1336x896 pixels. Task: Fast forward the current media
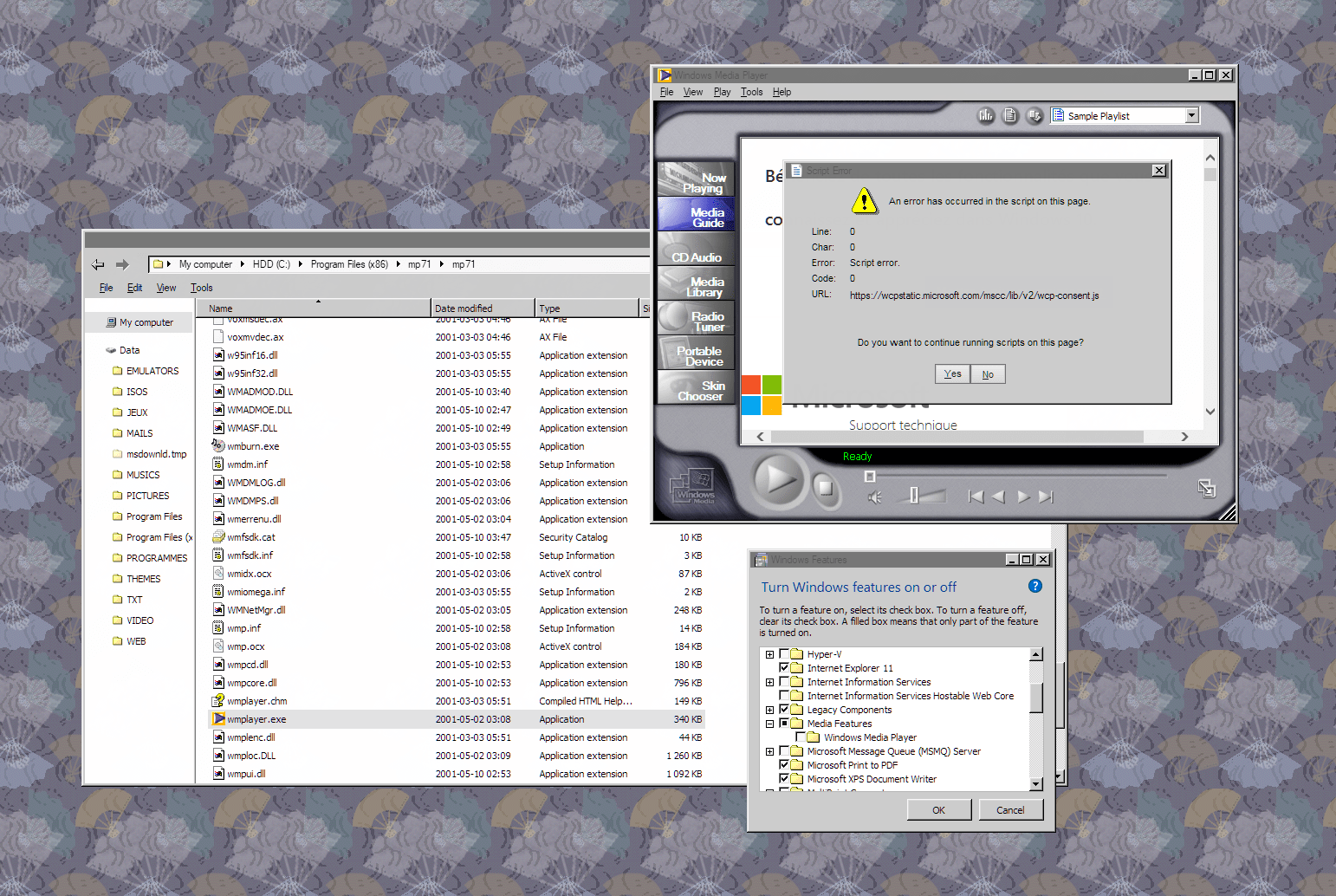coord(1023,497)
